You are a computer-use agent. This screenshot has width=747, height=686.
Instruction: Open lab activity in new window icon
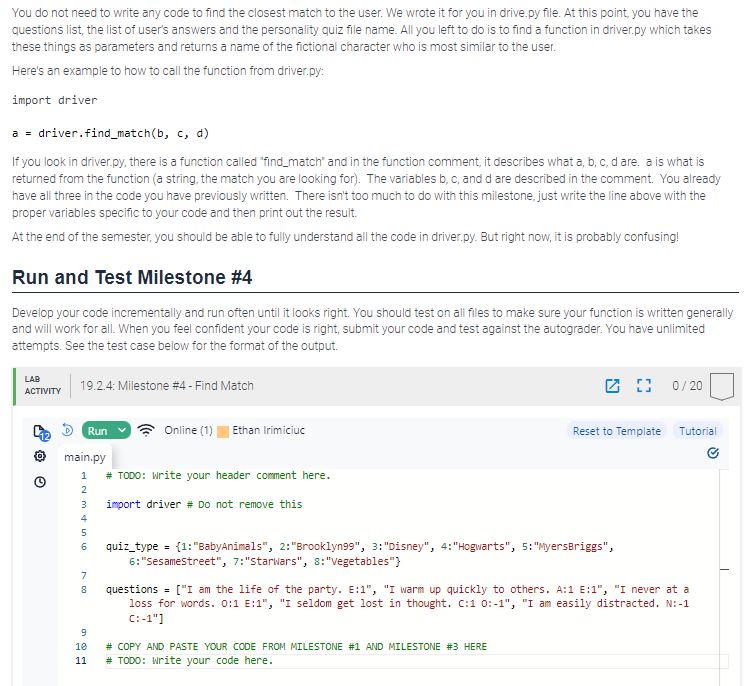612,386
